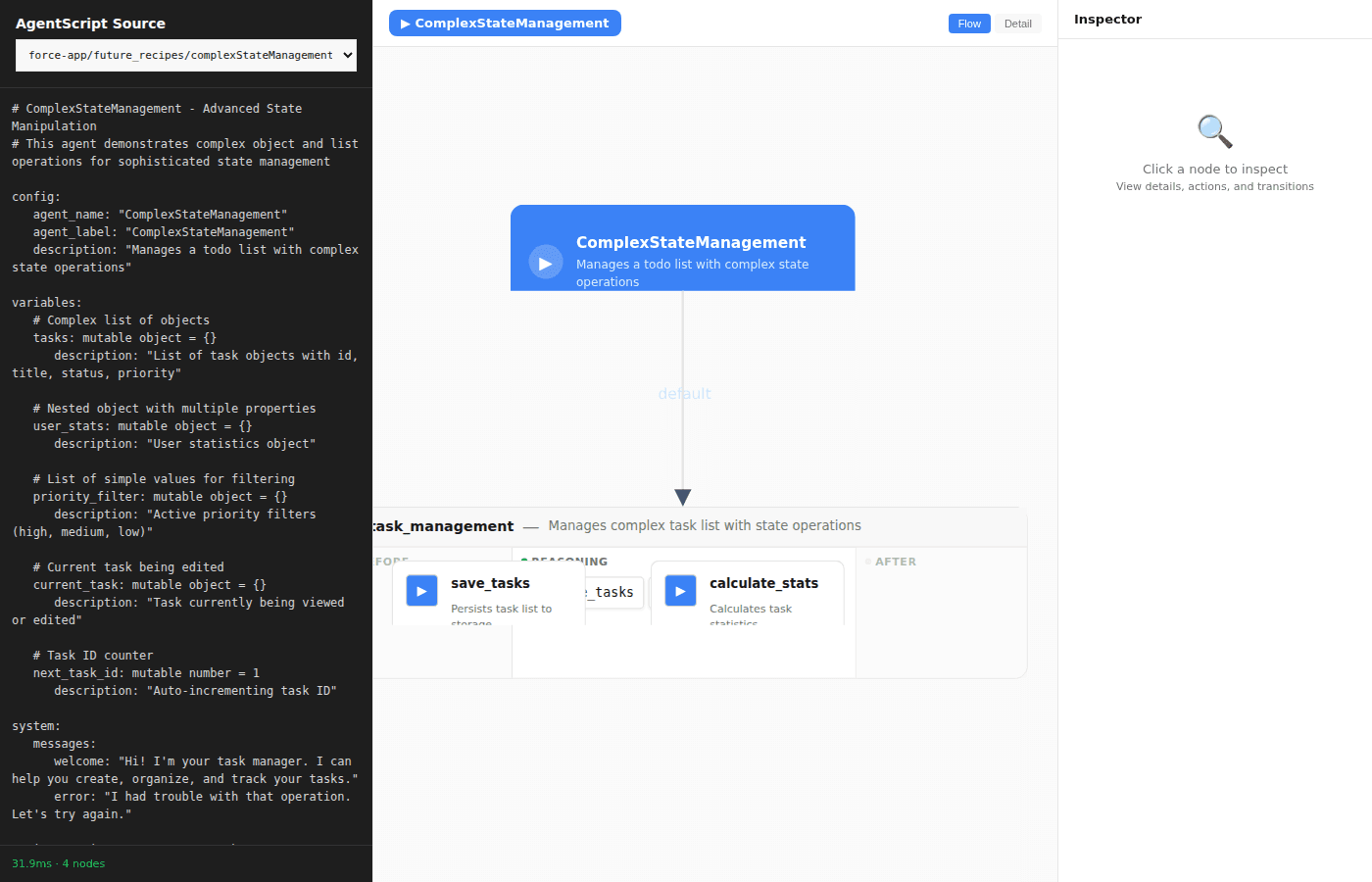Click the play icon on ComplexStateManagement node

(546, 263)
